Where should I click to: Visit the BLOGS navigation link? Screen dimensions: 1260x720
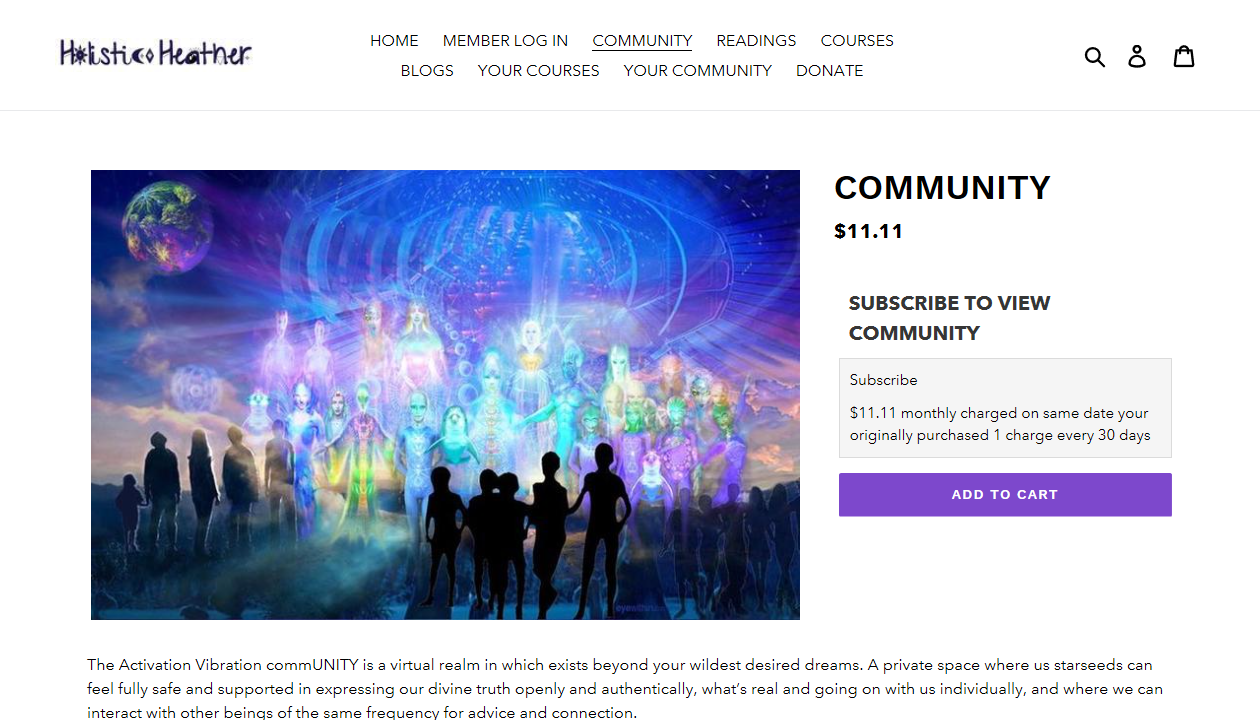click(427, 71)
